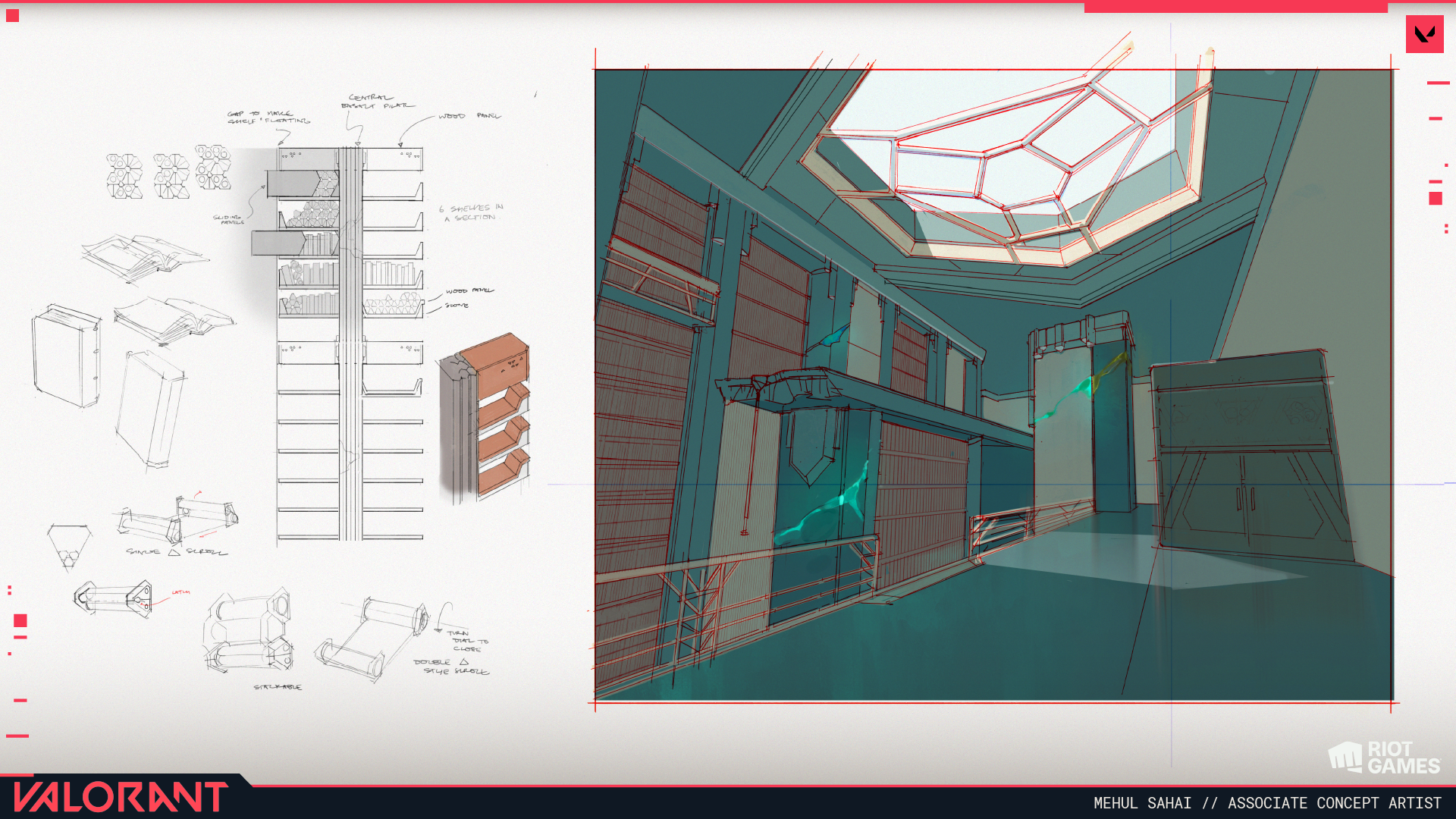The width and height of the screenshot is (1456, 819).
Task: Click the "6 SHELVES IN A SECTION" note
Action: 471,212
